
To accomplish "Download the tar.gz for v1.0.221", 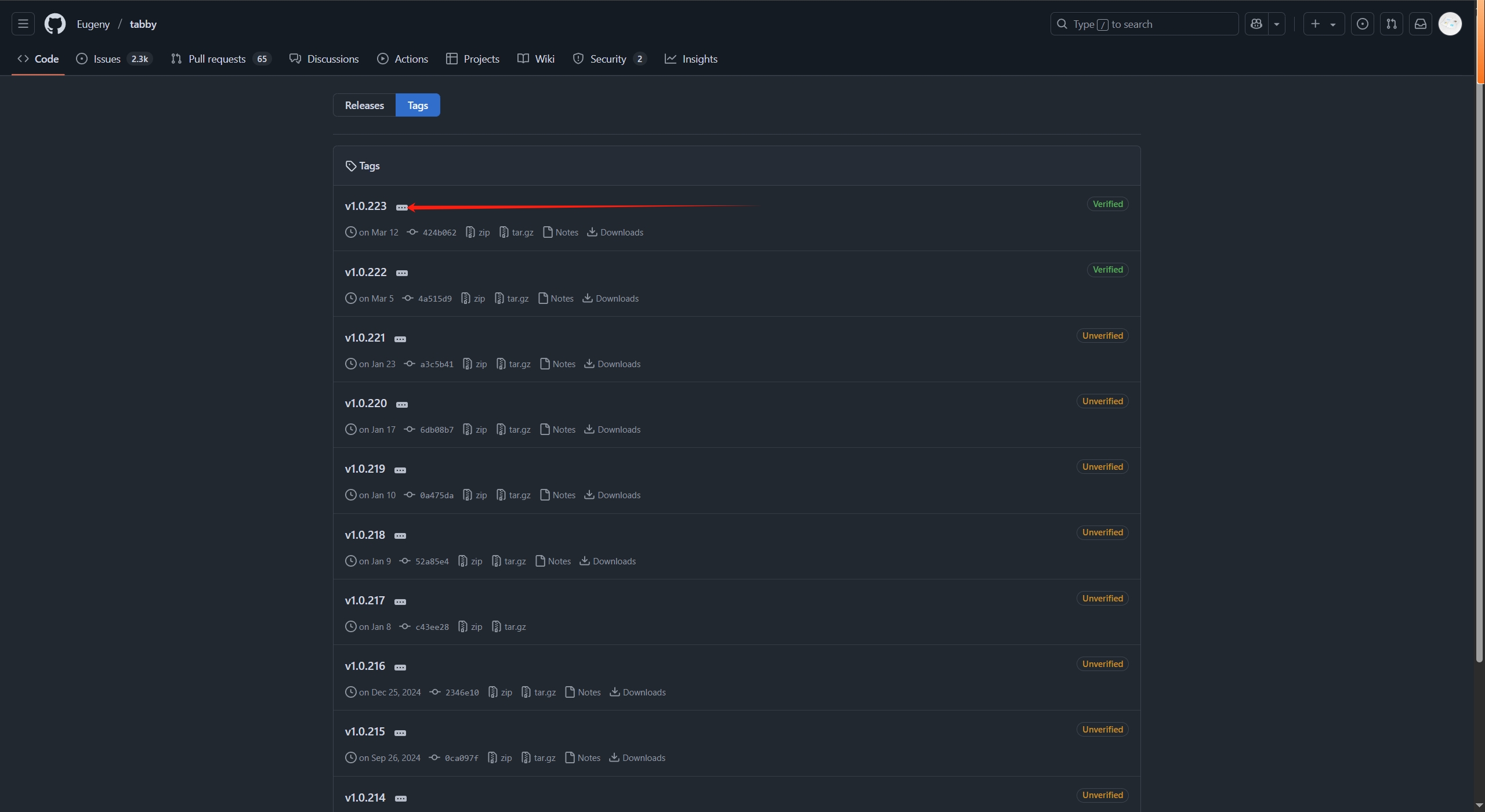I will (x=513, y=364).
